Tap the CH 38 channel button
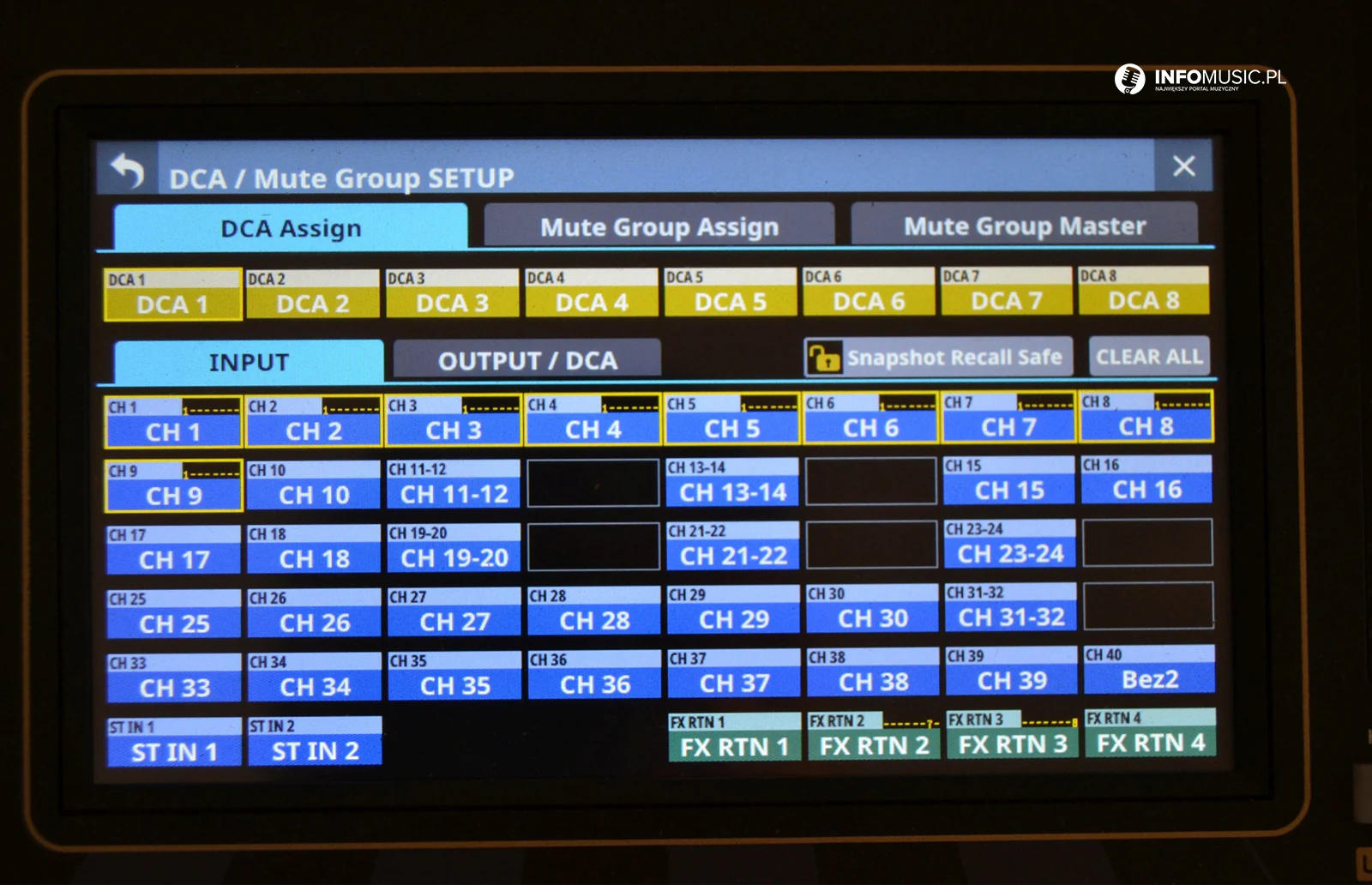1372x885 pixels. (x=873, y=673)
